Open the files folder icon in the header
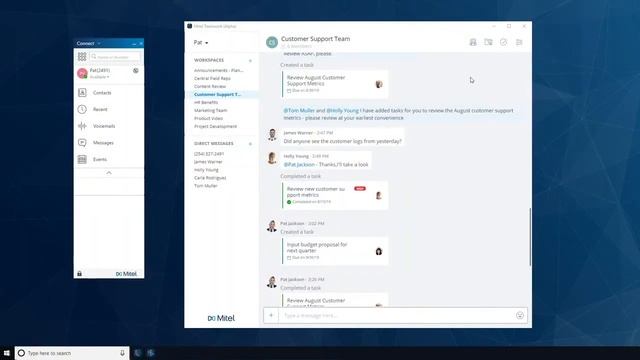 pos(488,42)
